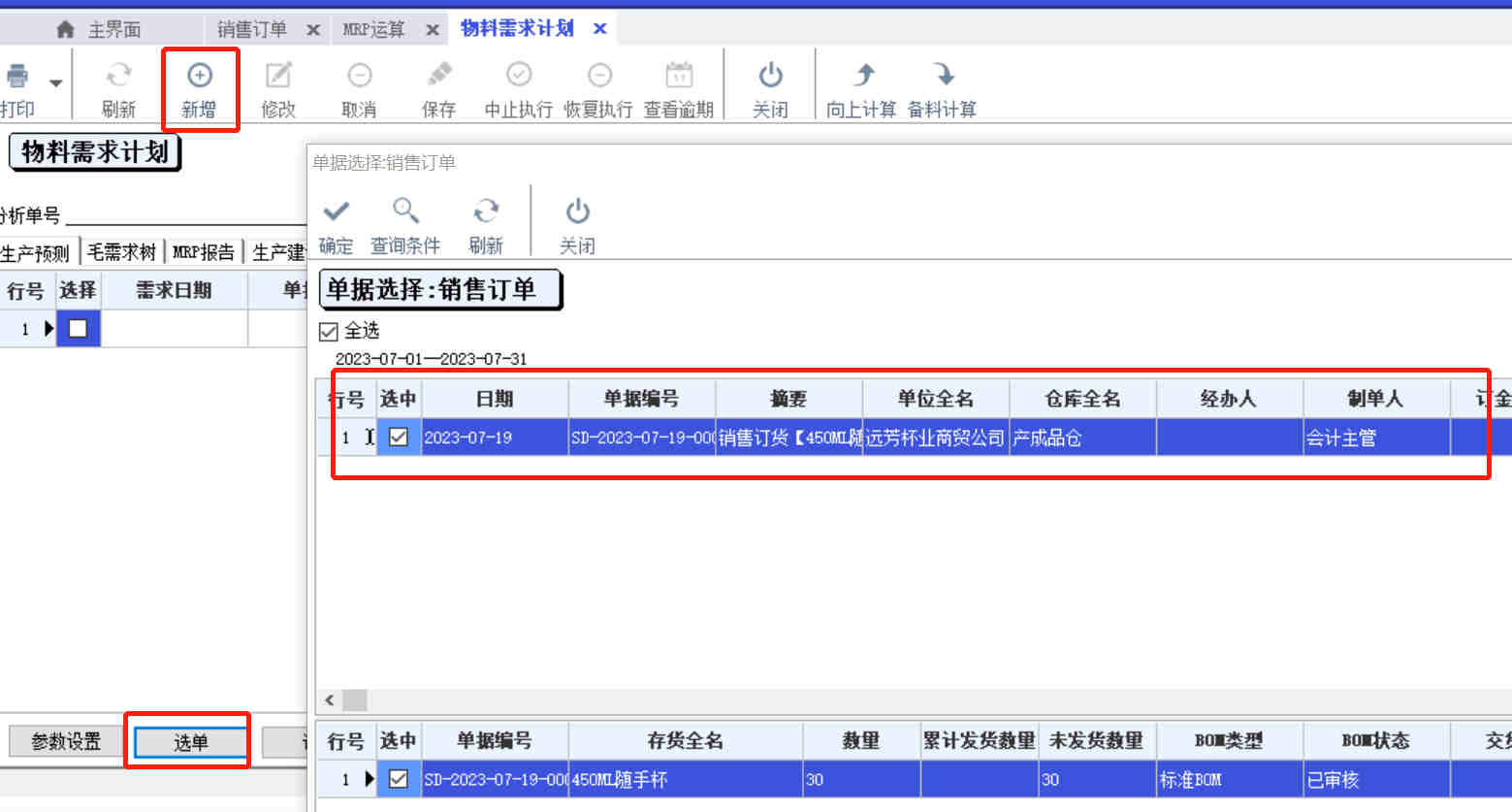Click the 制单人 column header

click(1375, 399)
